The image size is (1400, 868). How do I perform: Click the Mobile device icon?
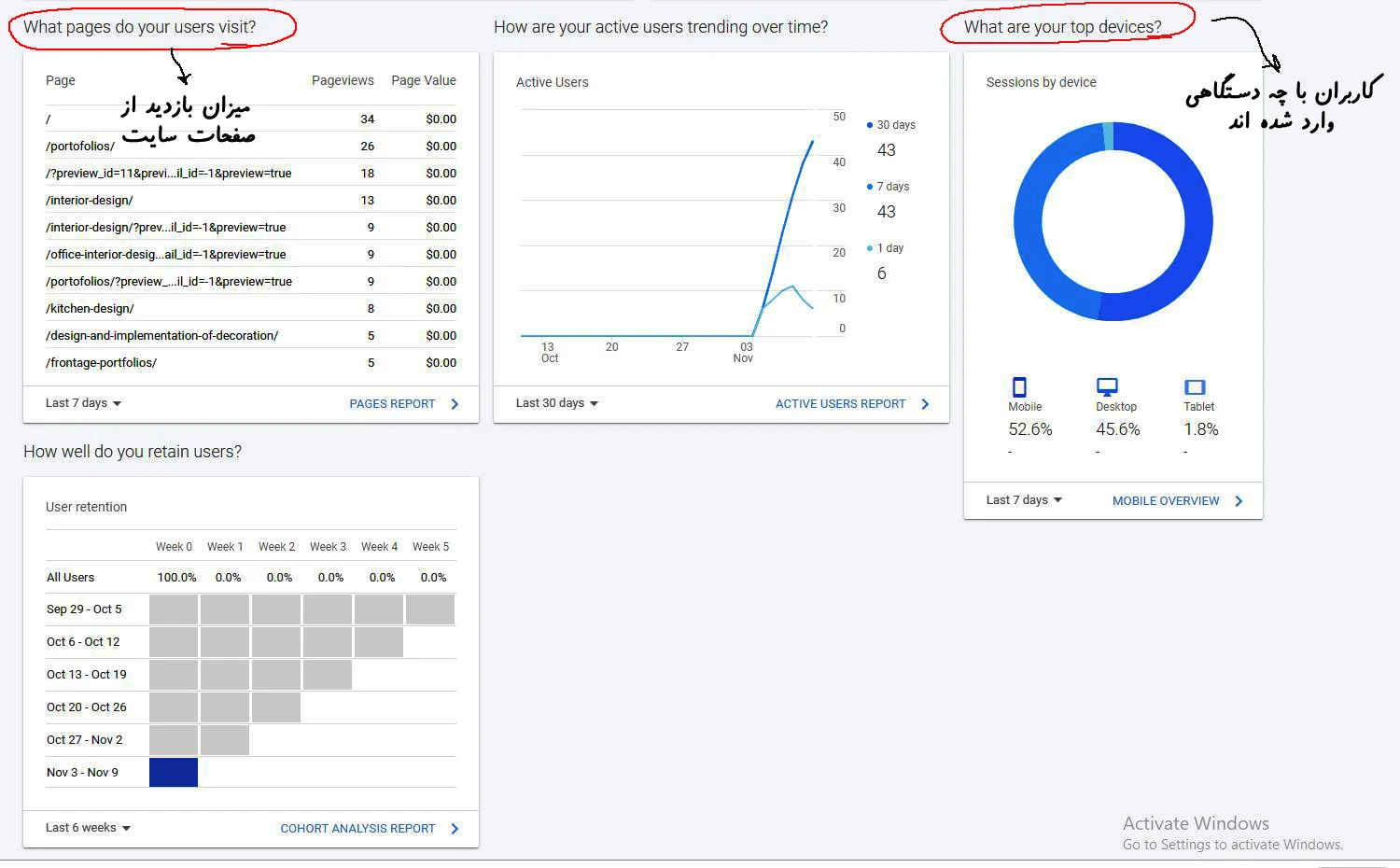point(1019,387)
